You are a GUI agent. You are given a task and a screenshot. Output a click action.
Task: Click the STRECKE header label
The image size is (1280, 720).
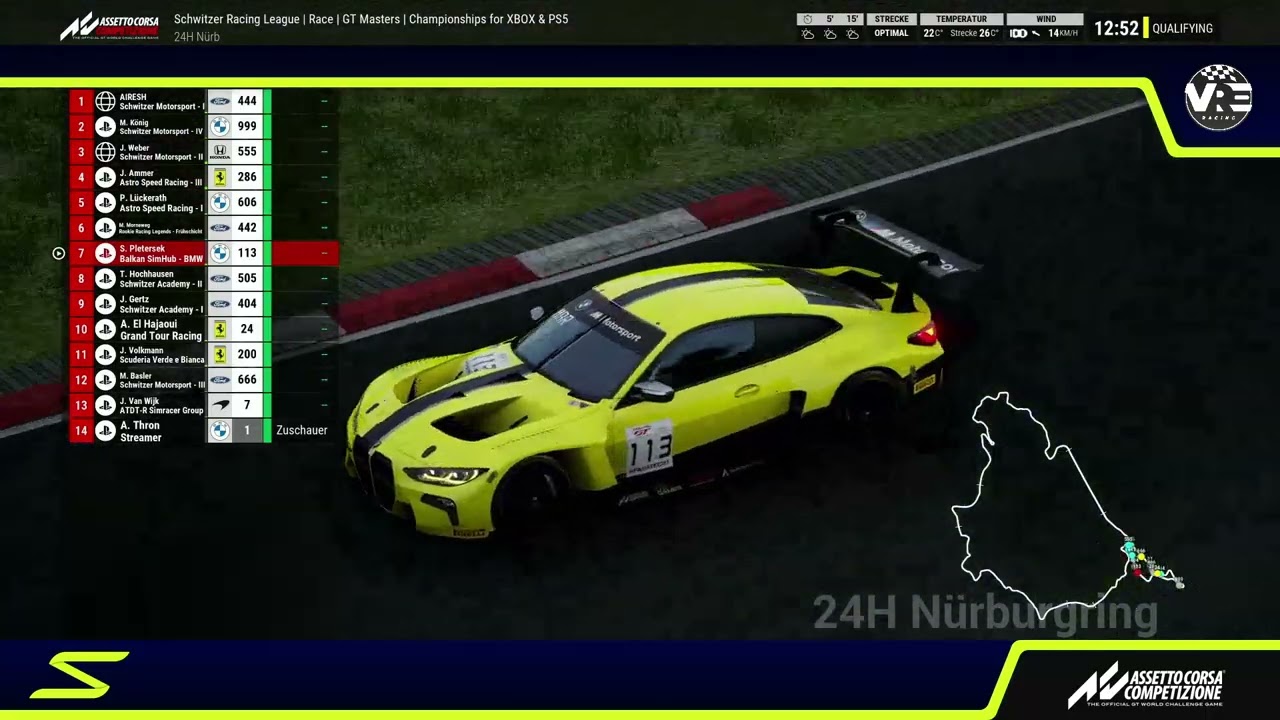tap(892, 19)
